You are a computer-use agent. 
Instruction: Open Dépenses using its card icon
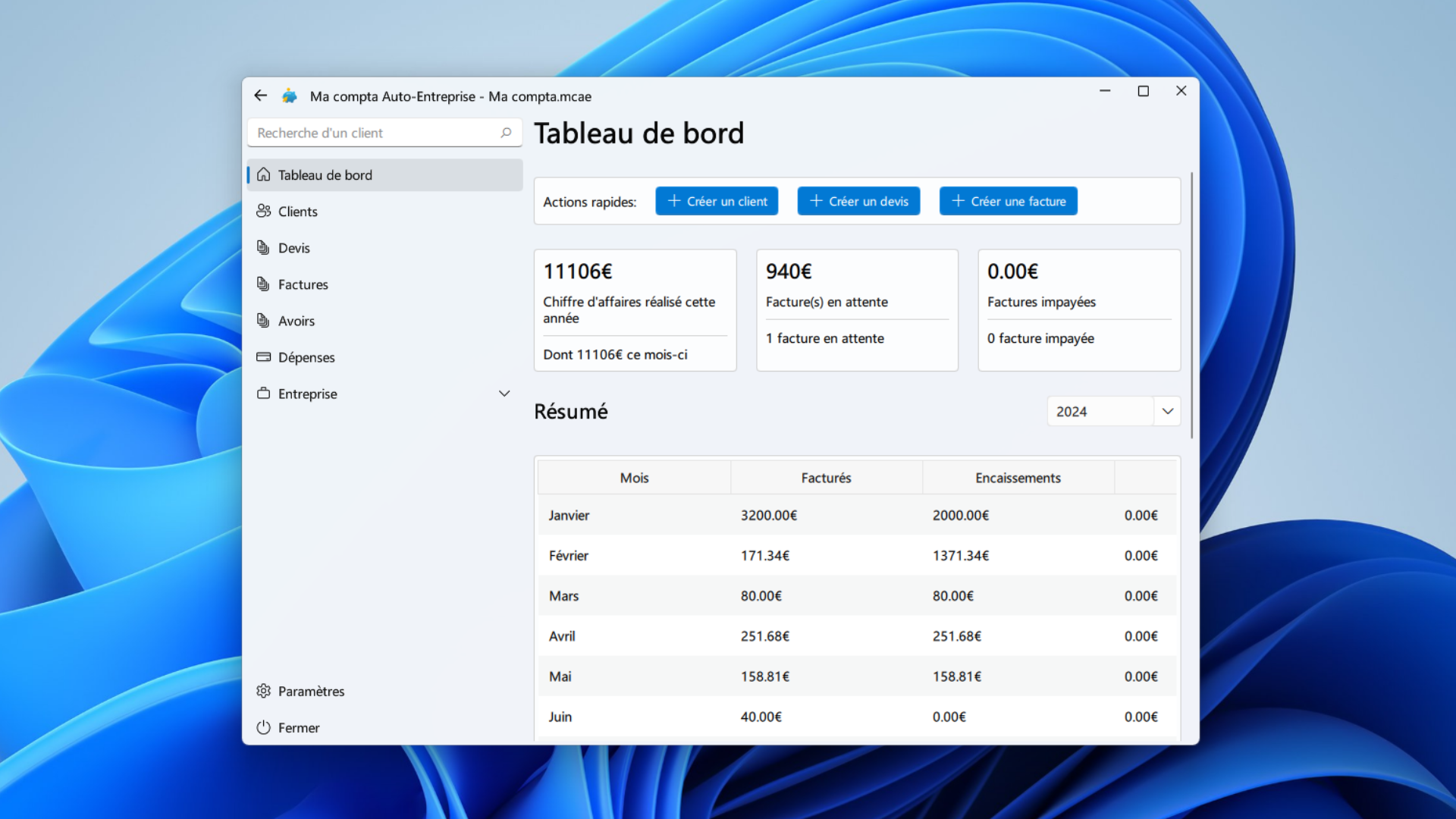[263, 356]
